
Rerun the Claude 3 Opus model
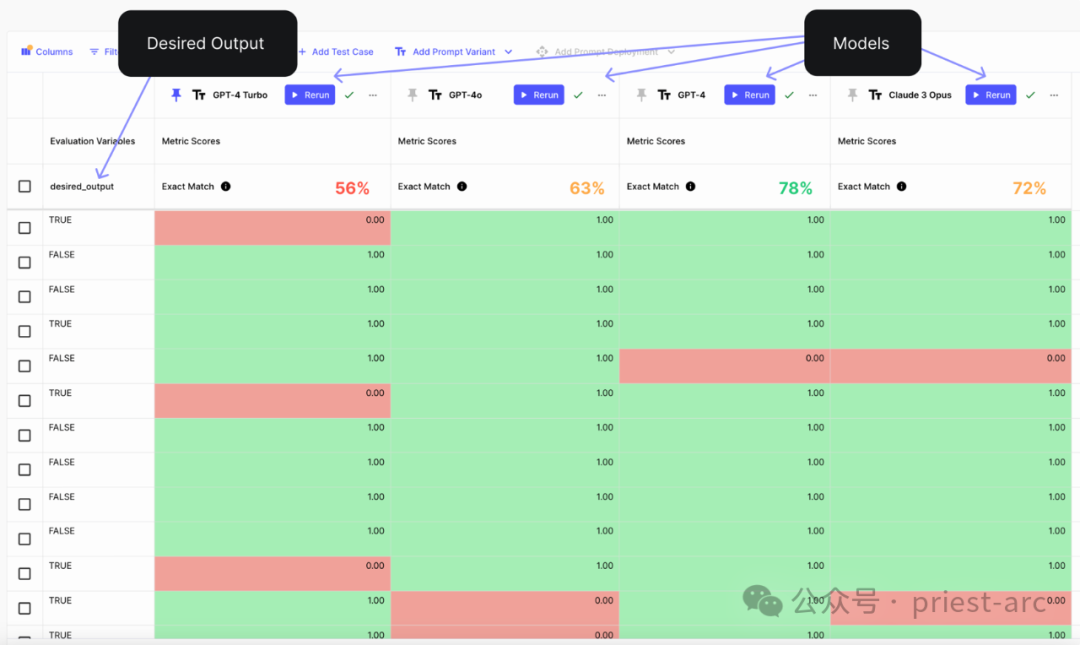tap(990, 95)
